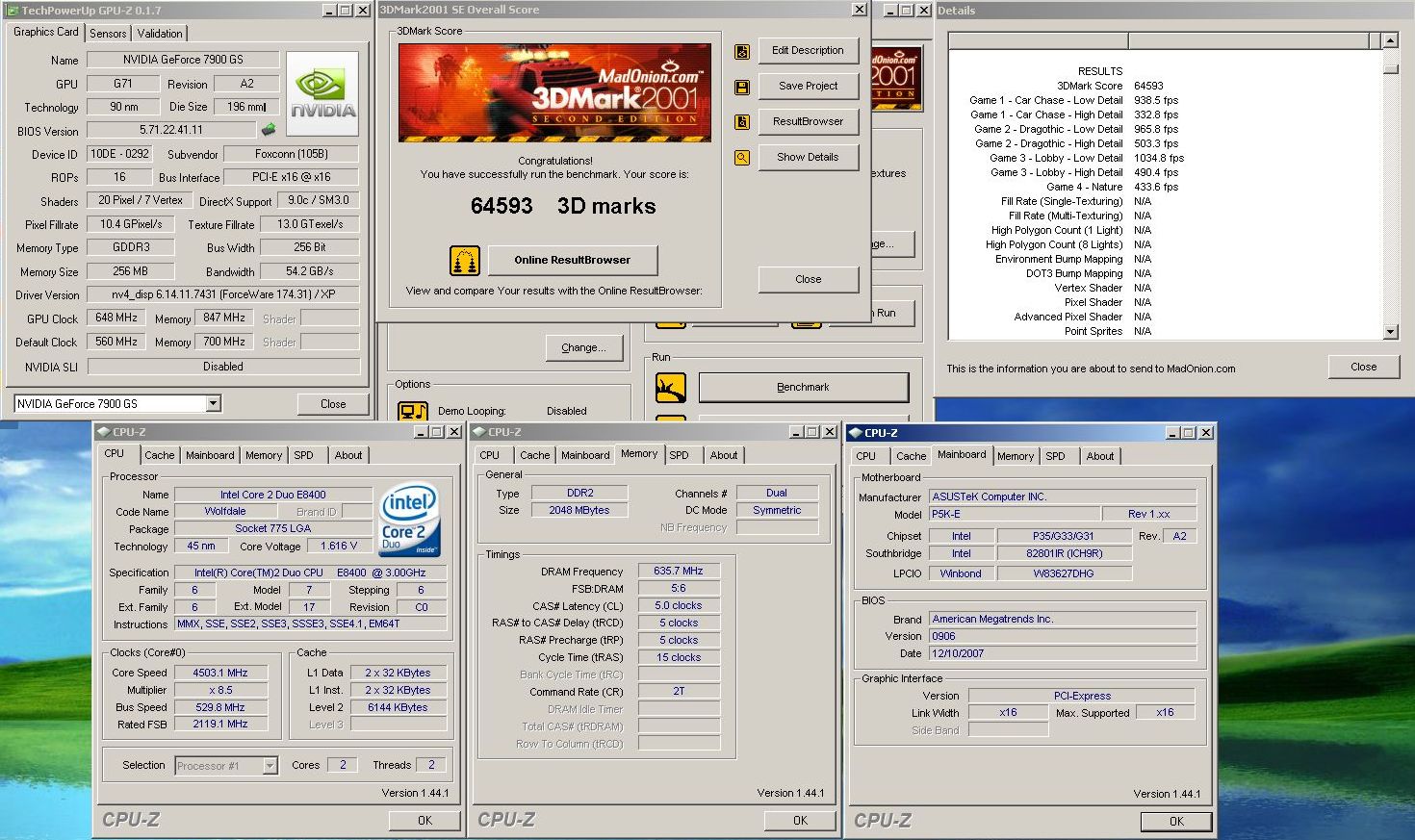1415x840 pixels.
Task: Open Cache tab in CPU-Z processor window
Action: [x=160, y=456]
